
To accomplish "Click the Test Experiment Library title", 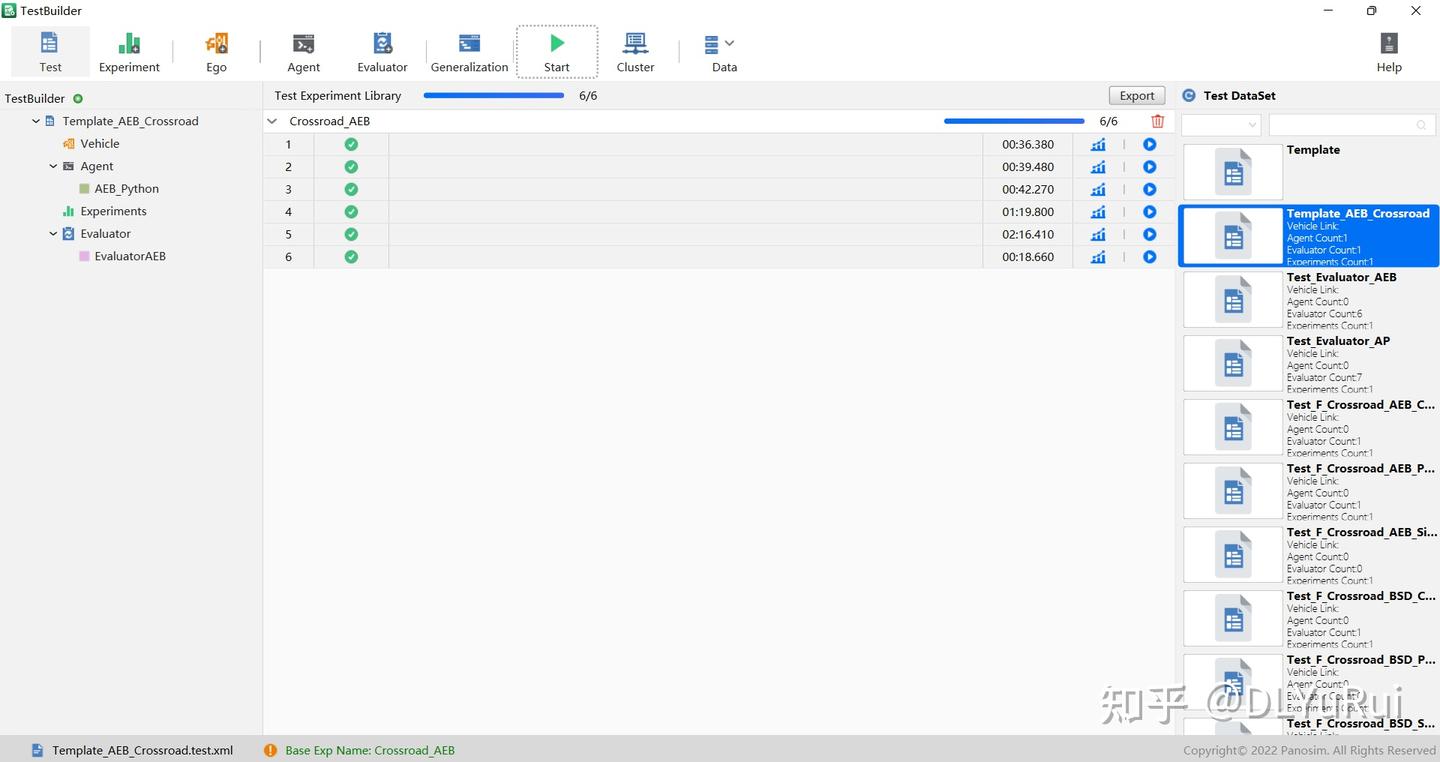I will coord(338,96).
